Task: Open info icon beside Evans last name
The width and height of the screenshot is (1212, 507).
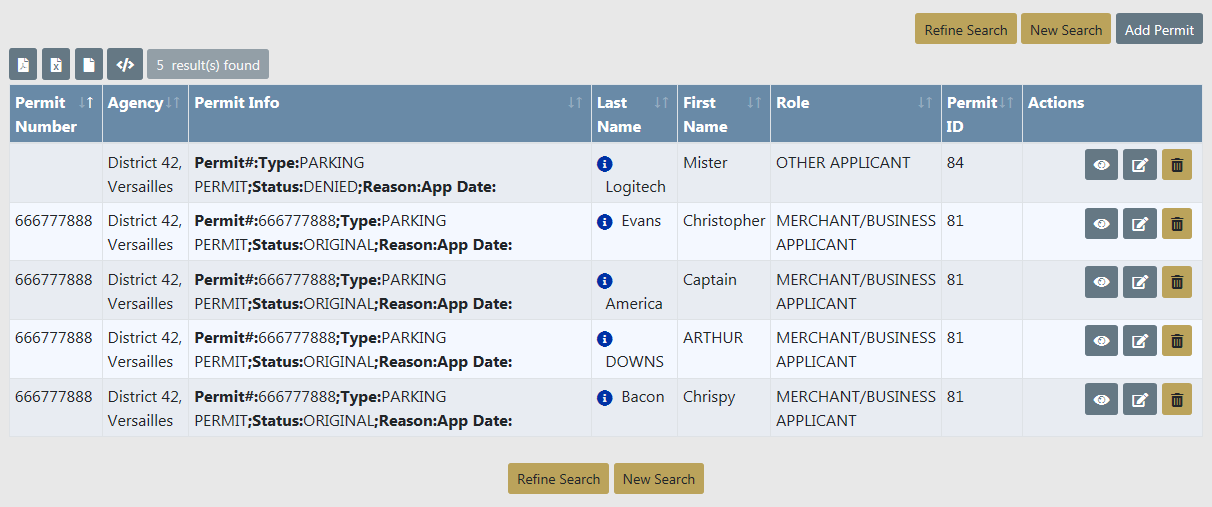Action: point(604,222)
